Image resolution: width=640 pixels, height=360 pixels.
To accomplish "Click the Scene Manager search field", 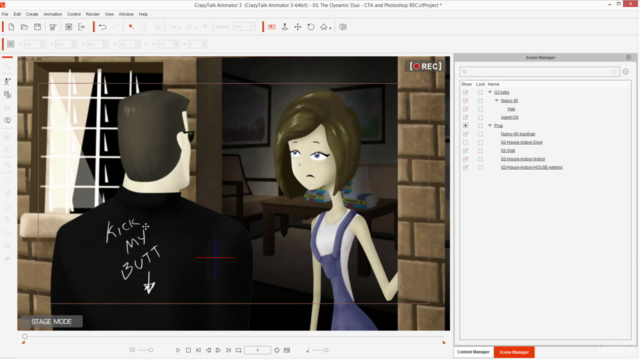I will 539,72.
